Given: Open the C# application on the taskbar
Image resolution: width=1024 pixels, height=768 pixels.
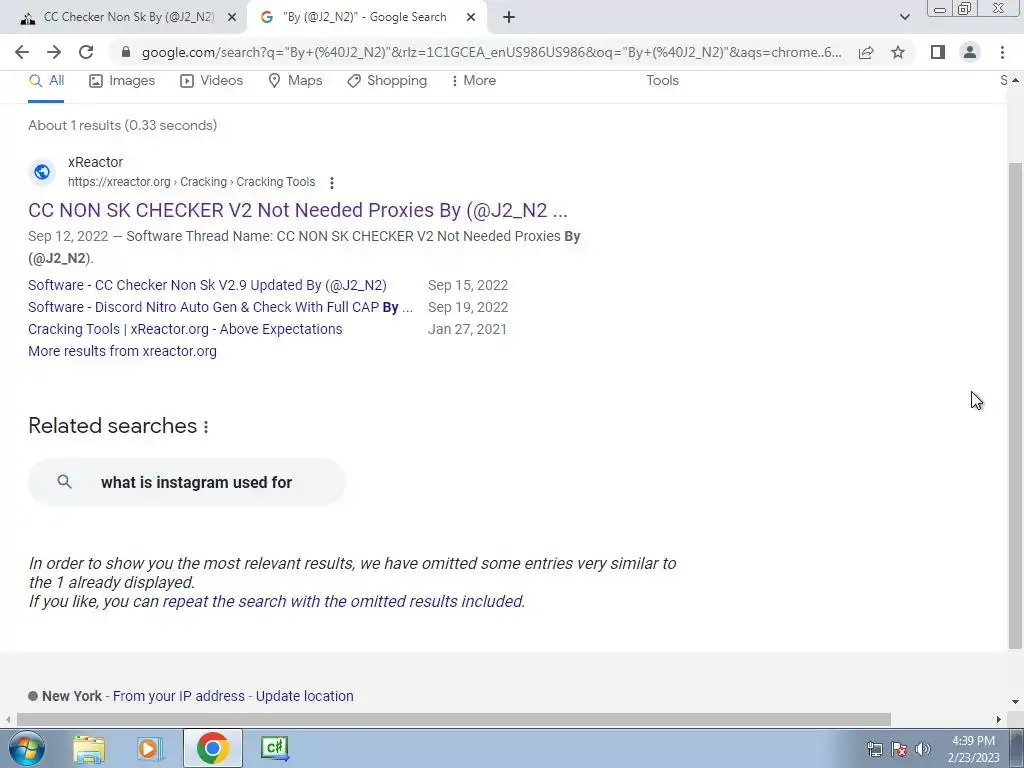Looking at the screenshot, I should [274, 748].
